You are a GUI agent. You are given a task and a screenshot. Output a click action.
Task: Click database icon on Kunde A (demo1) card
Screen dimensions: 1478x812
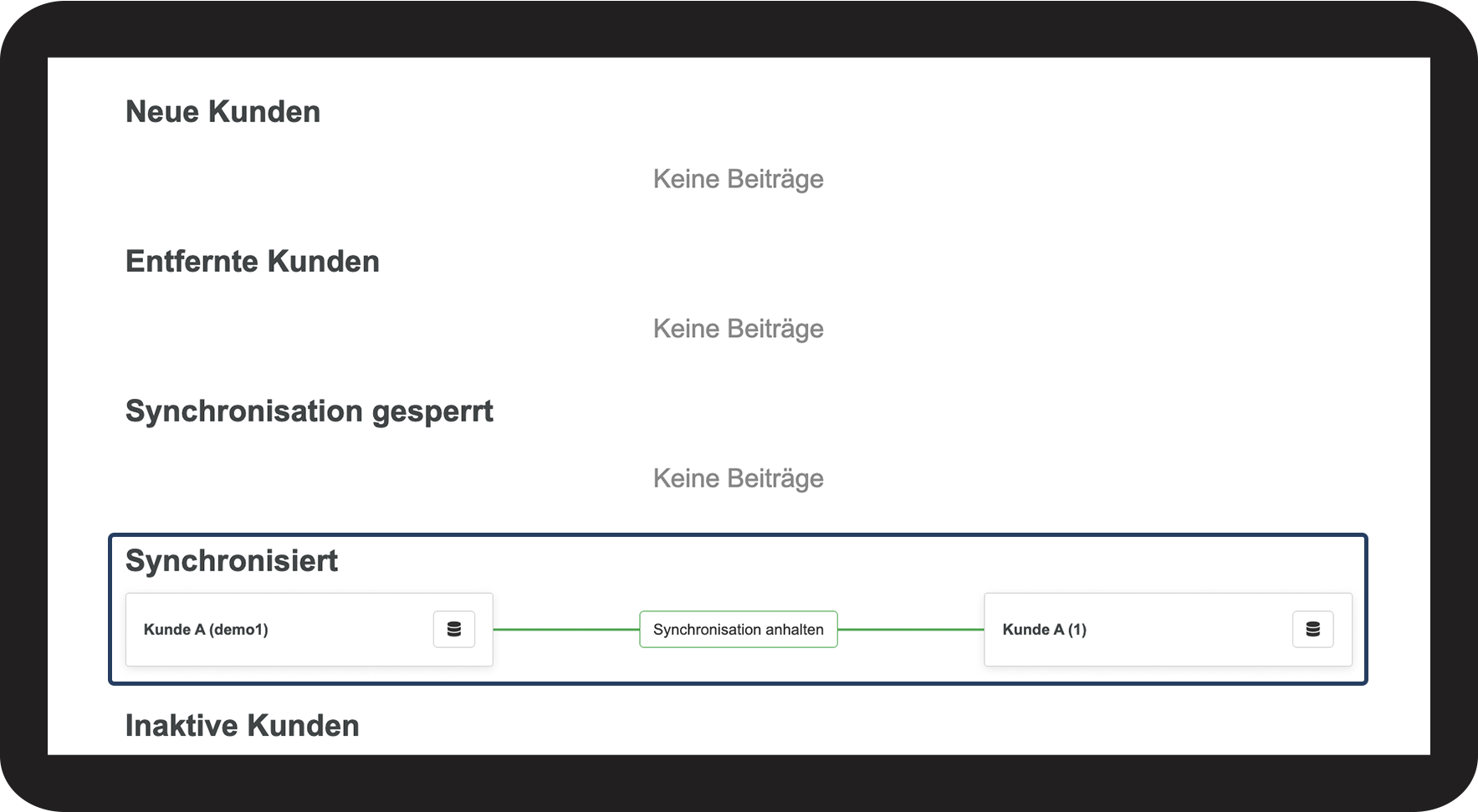(454, 630)
